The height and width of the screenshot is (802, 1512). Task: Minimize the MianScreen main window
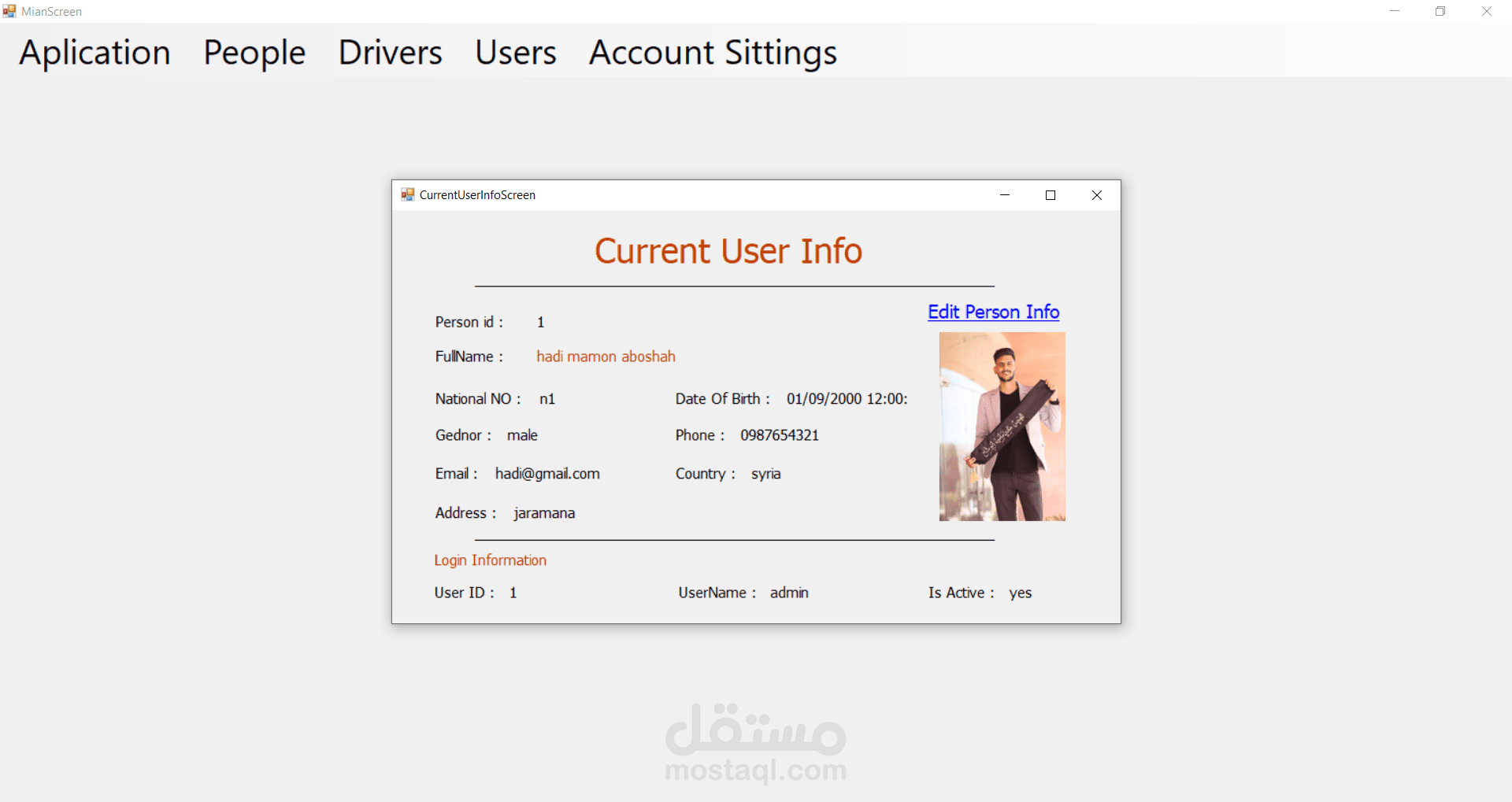pos(1395,11)
